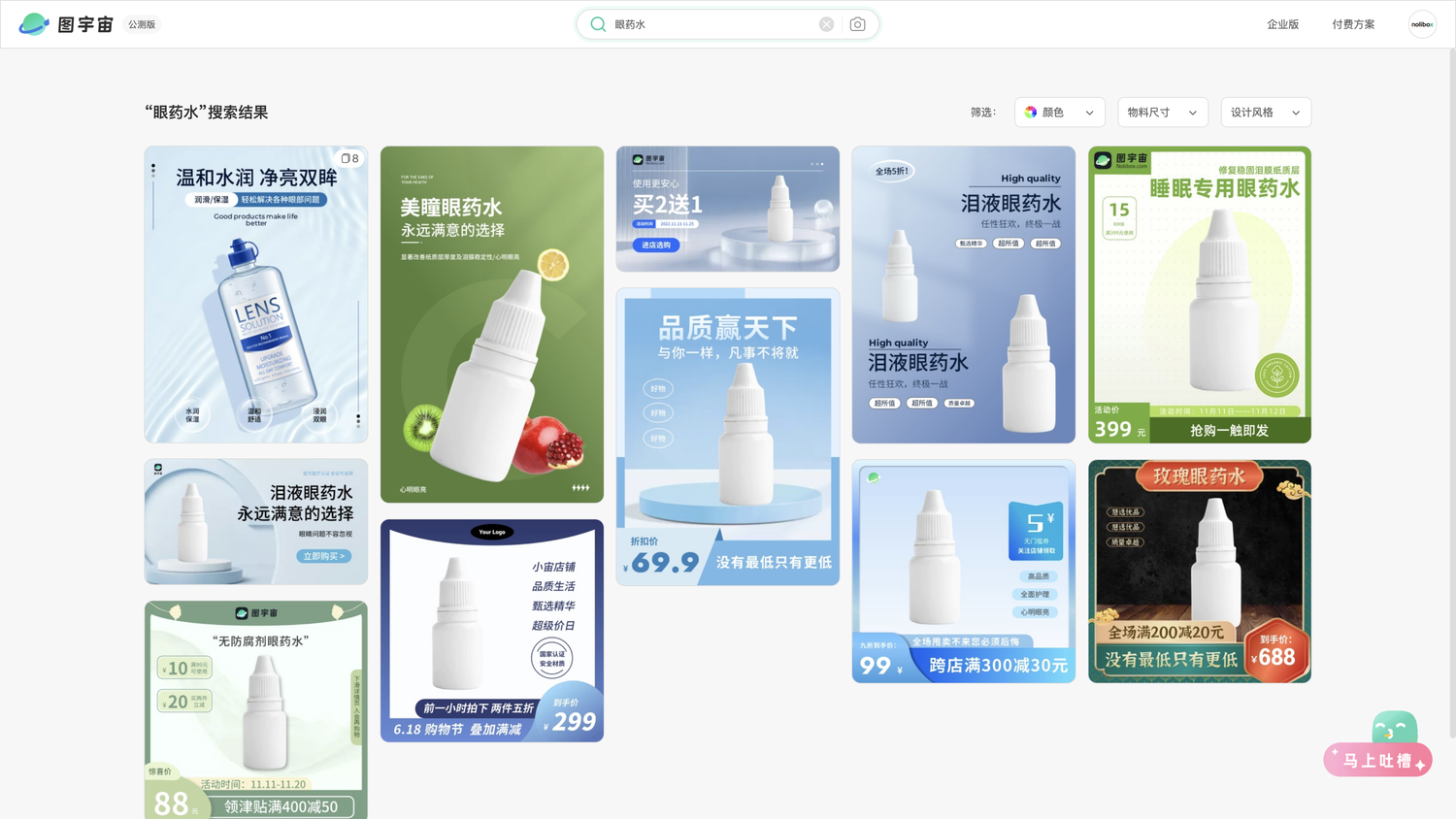Open the 玫瑰眼药水 688 template

(1200, 572)
